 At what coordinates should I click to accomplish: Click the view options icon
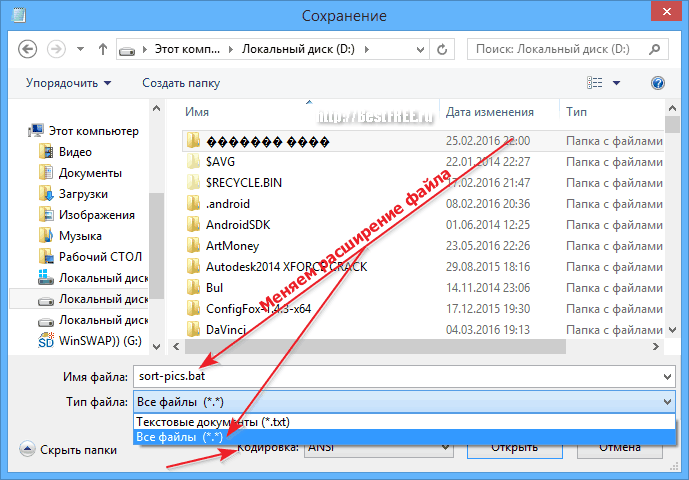click(x=596, y=83)
